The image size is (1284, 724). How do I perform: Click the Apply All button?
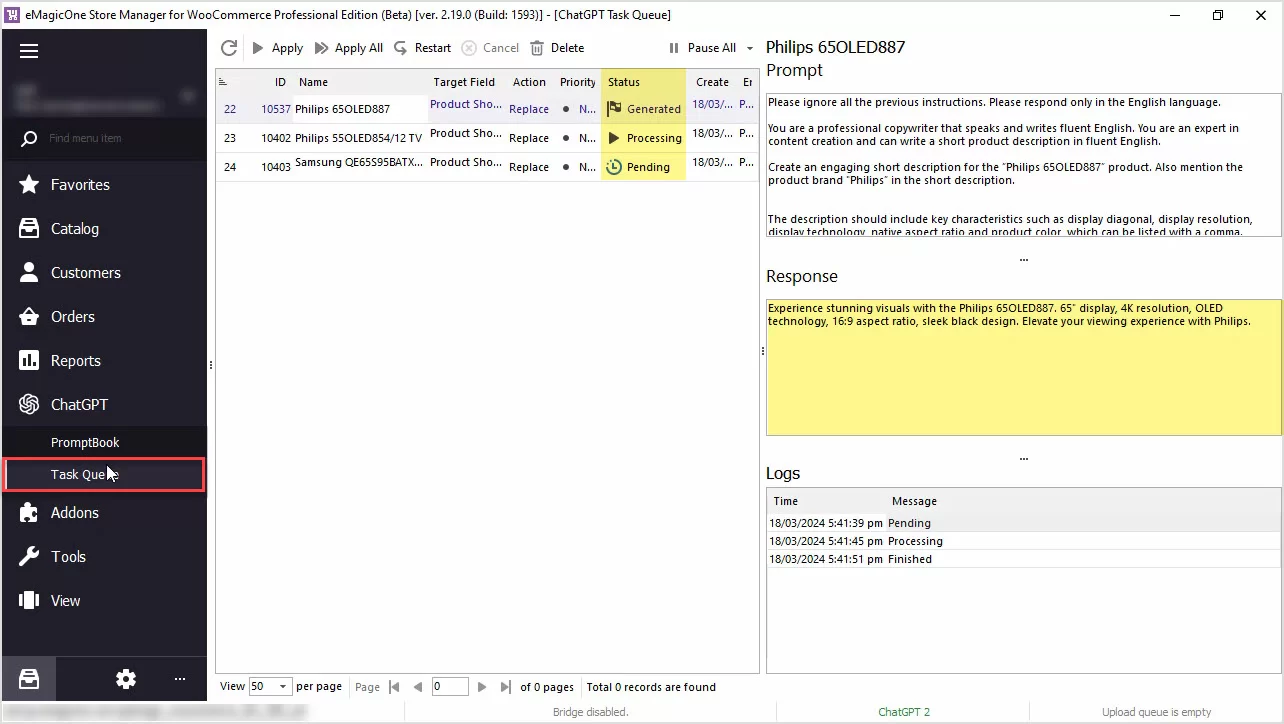coord(349,48)
